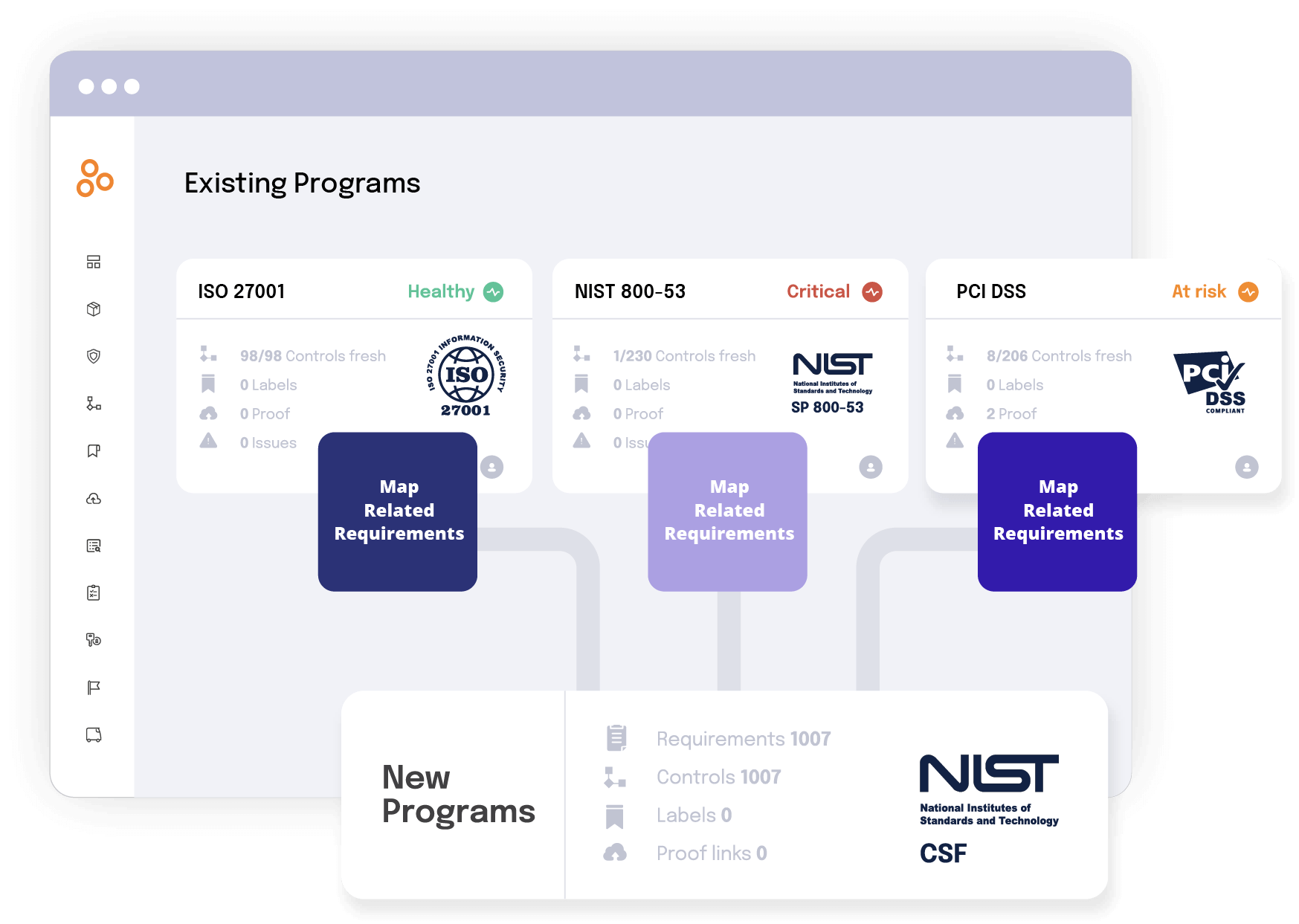The width and height of the screenshot is (1299, 924).
Task: Click '2 Proof' on the PCI DSS card
Action: point(1011,414)
